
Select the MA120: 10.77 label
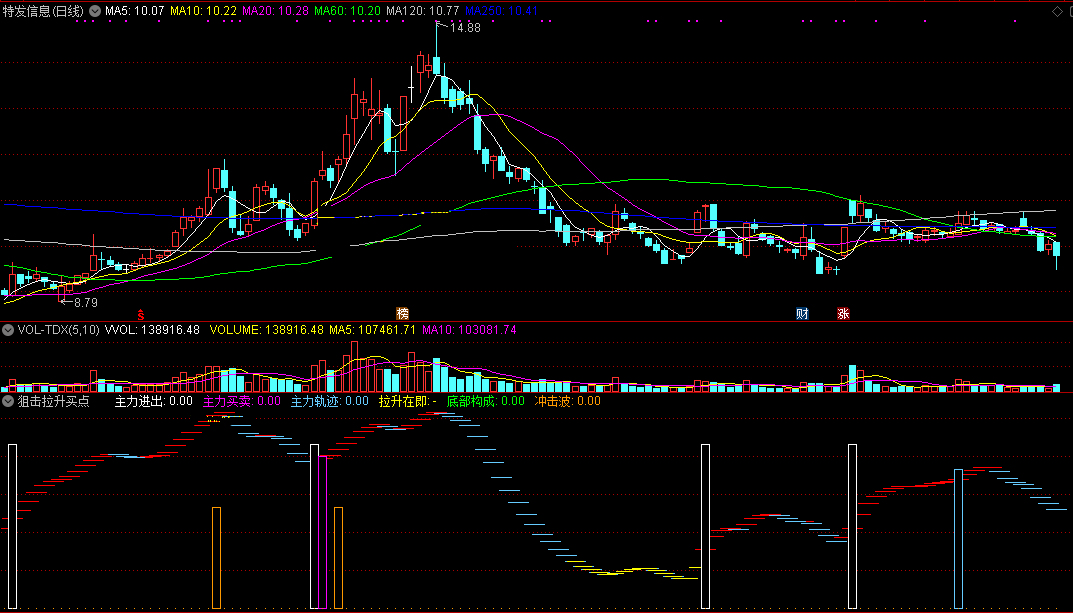point(422,11)
